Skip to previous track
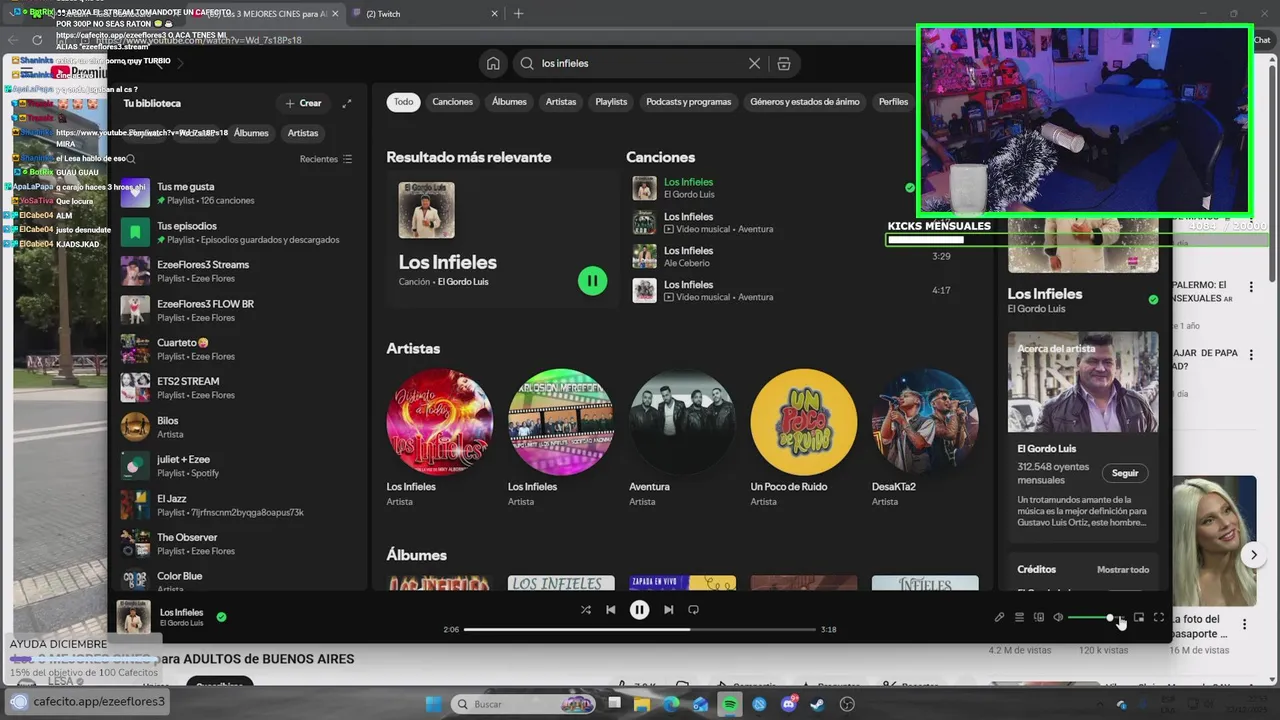Screen dimensions: 1280x720 [611, 610]
